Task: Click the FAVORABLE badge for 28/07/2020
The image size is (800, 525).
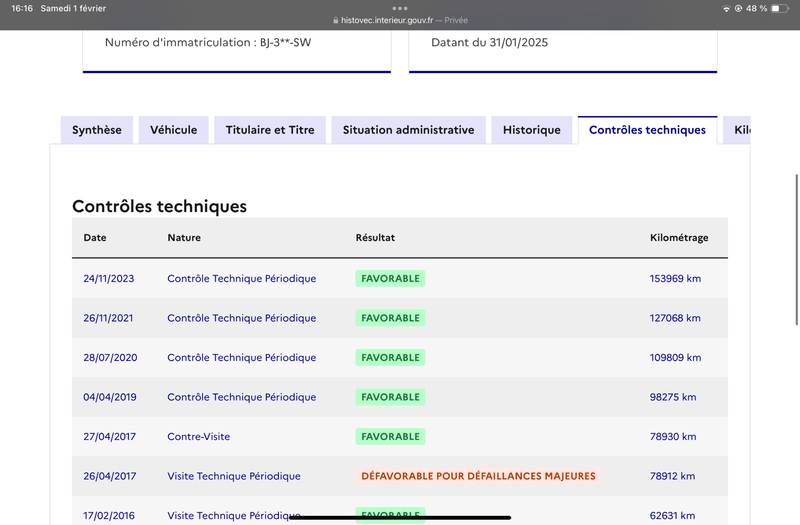Action: coord(390,358)
